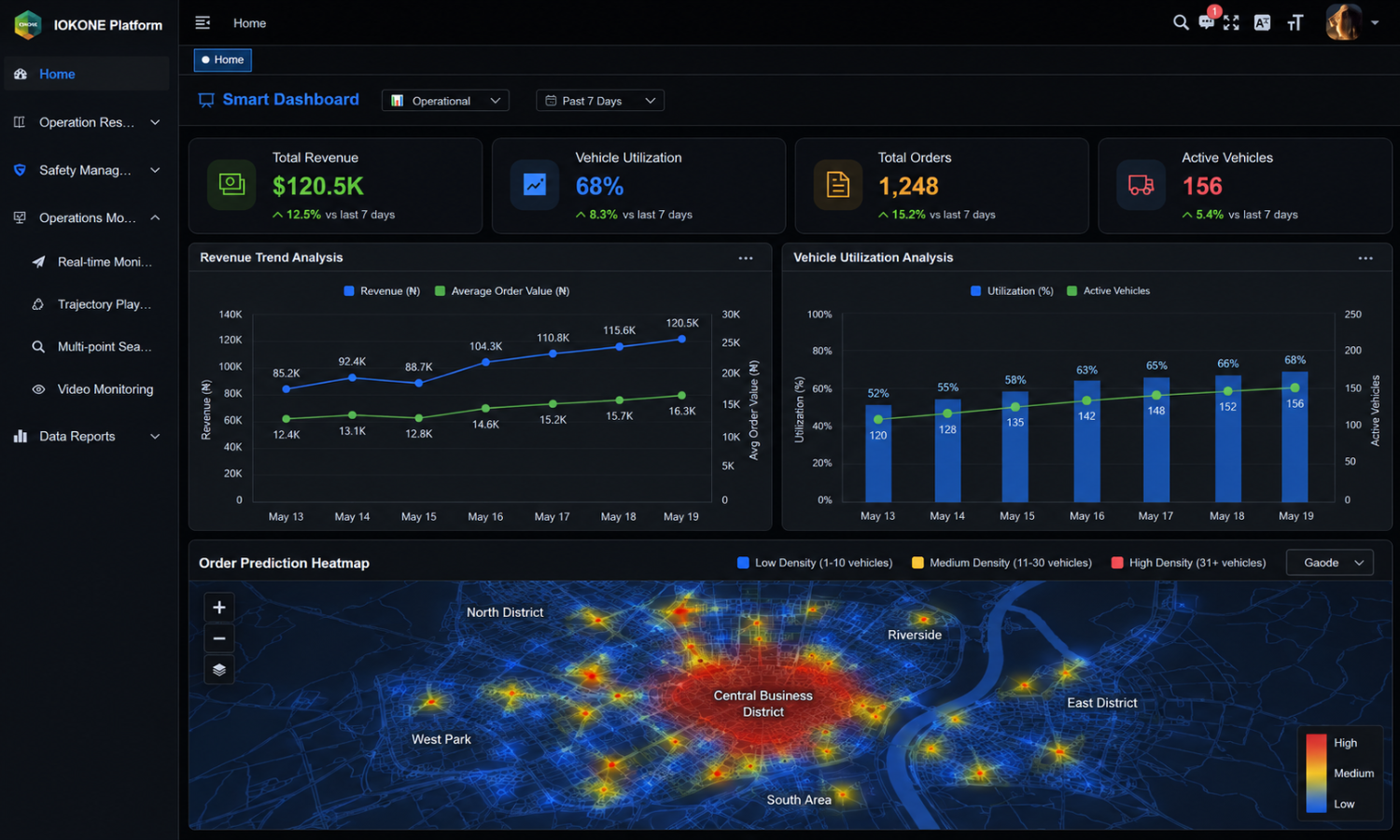Select Home in the sidebar menu

pos(87,74)
